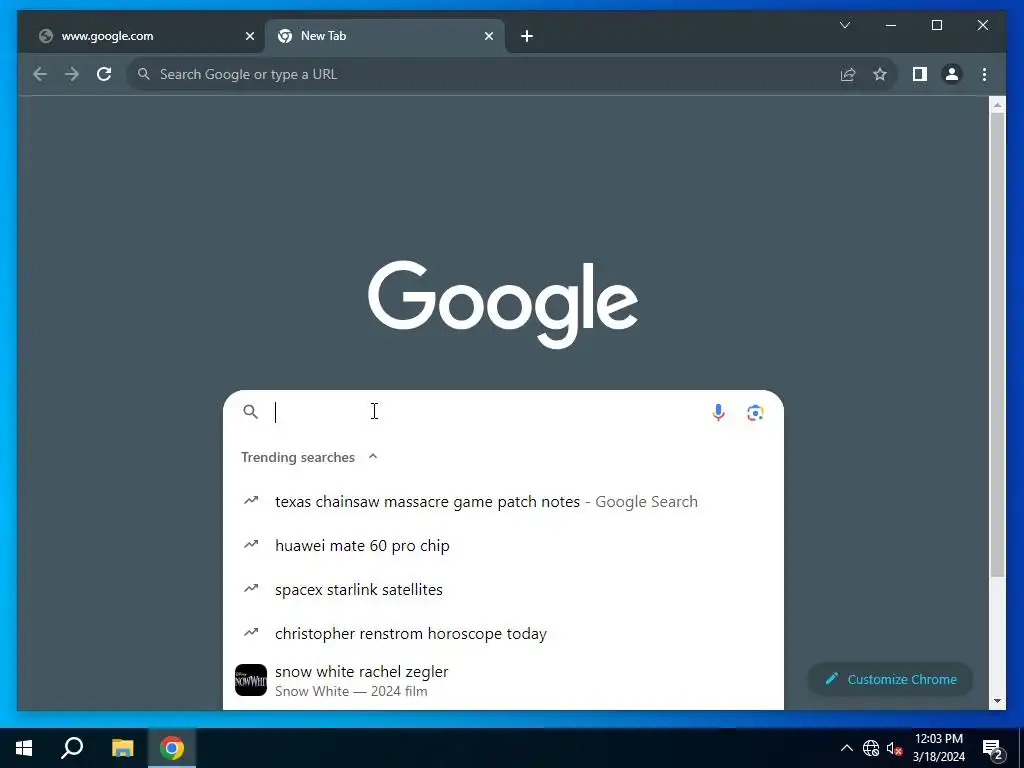This screenshot has width=1024, height=768.
Task: Select the New Tab tab
Action: click(x=384, y=36)
